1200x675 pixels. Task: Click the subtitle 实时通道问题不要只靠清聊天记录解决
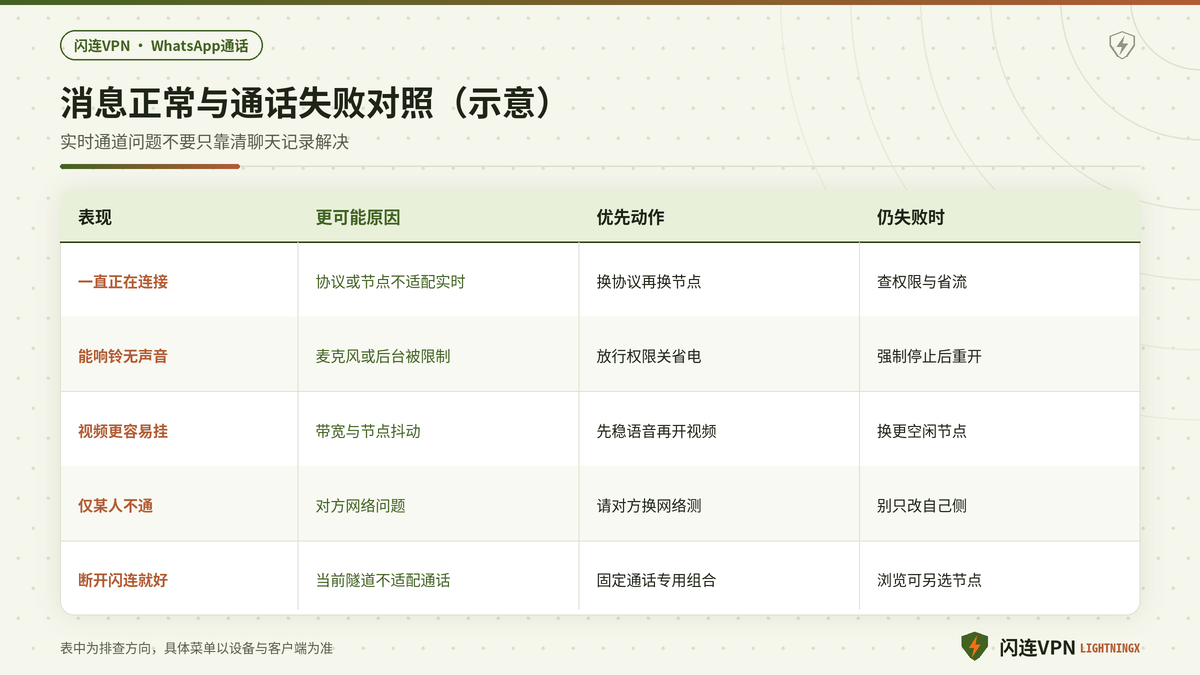pyautogui.click(x=204, y=142)
